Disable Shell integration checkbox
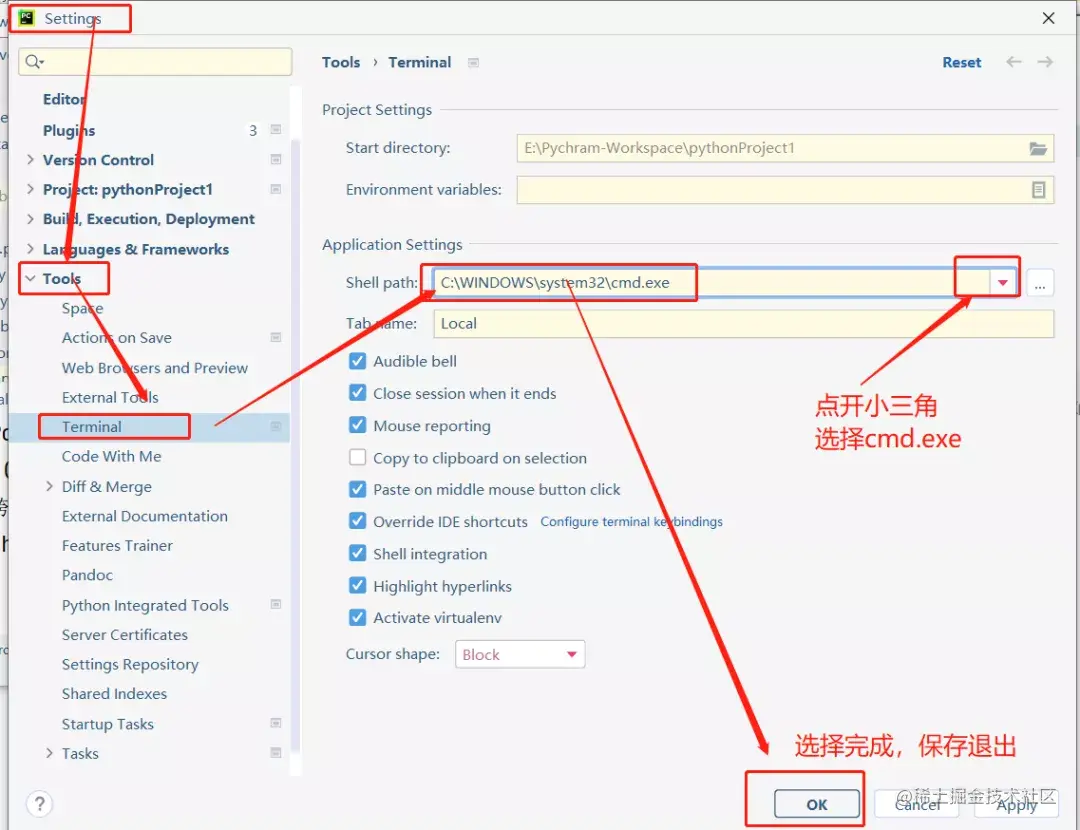This screenshot has width=1080, height=830. click(x=357, y=553)
